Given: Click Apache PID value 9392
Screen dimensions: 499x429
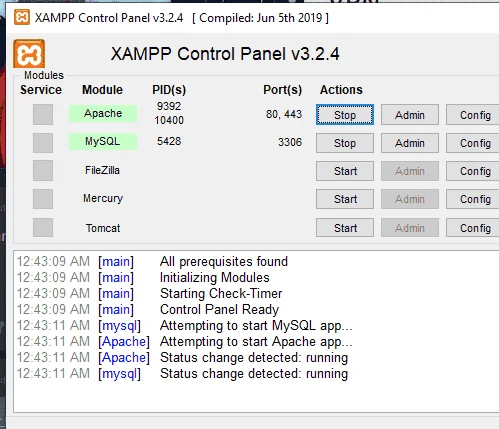Looking at the screenshot, I should pyautogui.click(x=169, y=106).
